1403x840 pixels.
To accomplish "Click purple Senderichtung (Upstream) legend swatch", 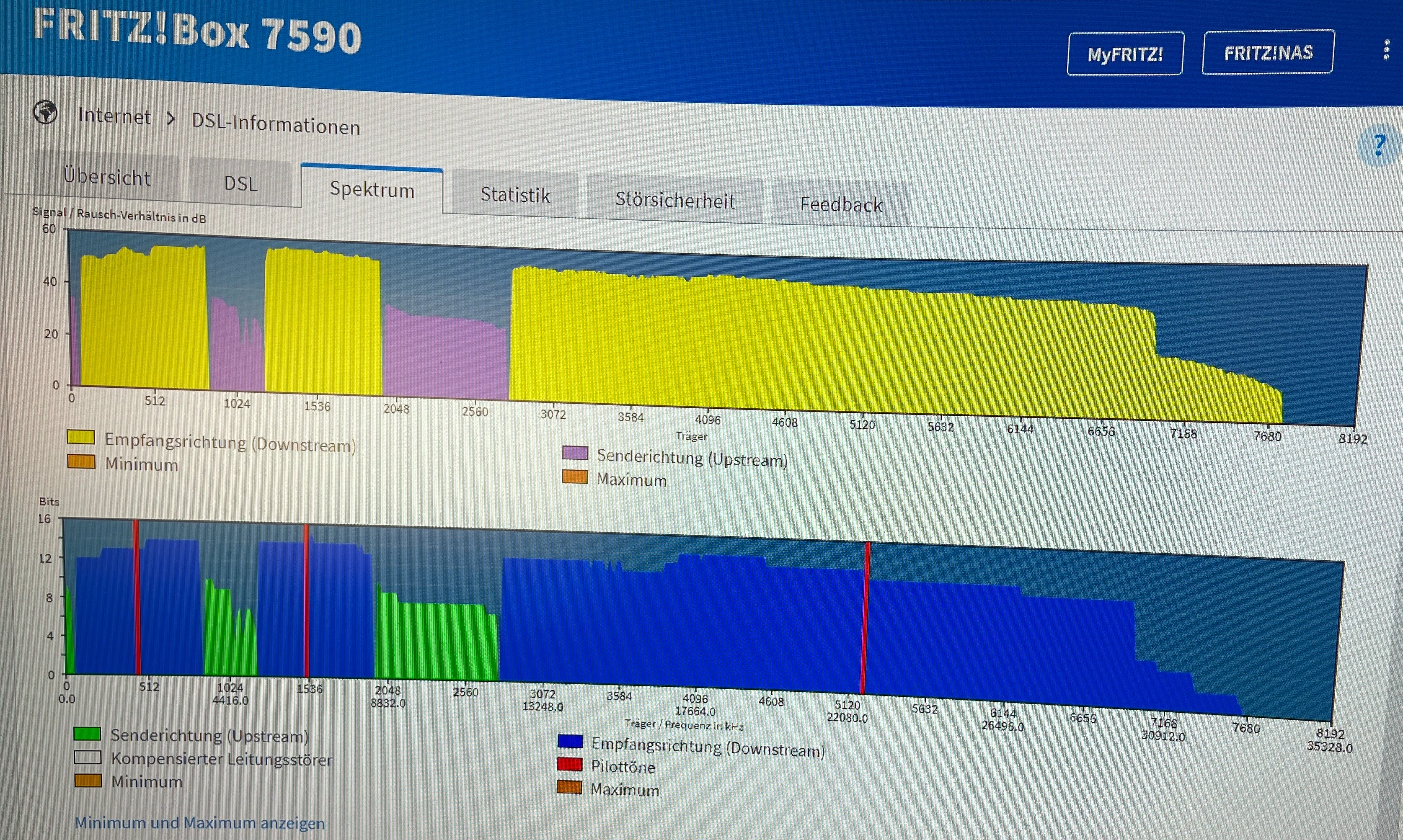I will [x=575, y=453].
